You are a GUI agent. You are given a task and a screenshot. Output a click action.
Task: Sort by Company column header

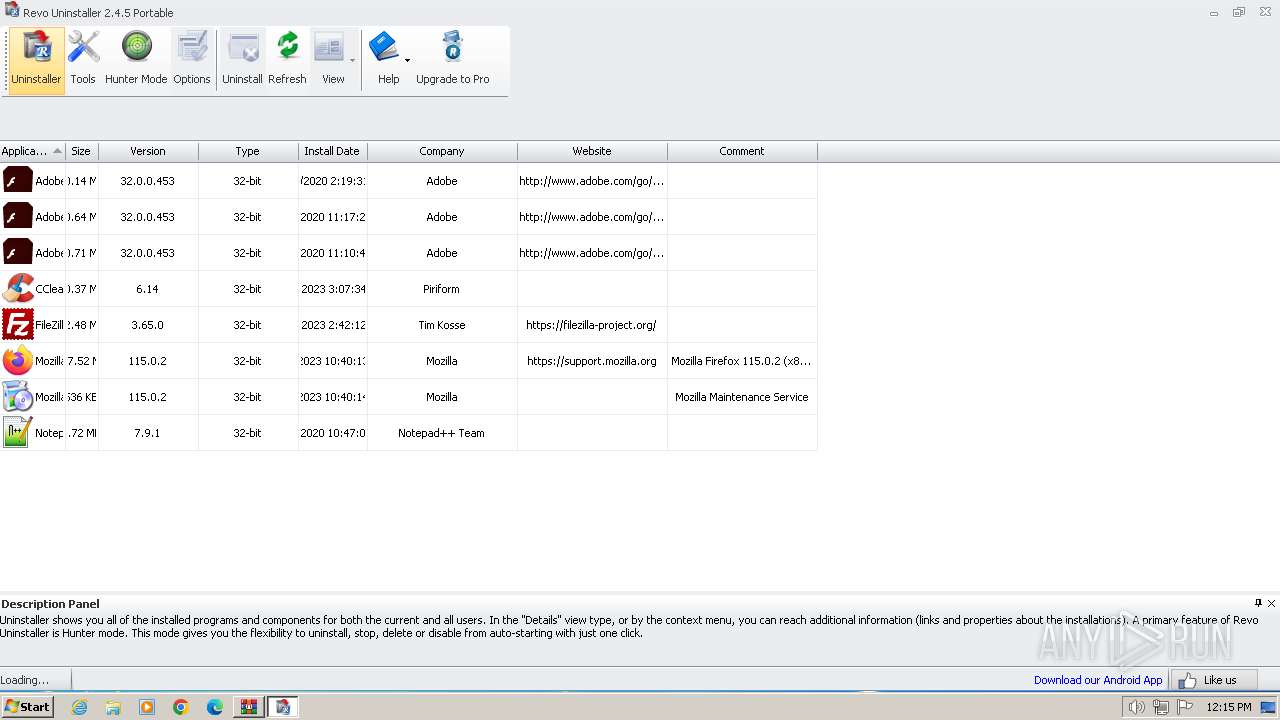coord(442,151)
